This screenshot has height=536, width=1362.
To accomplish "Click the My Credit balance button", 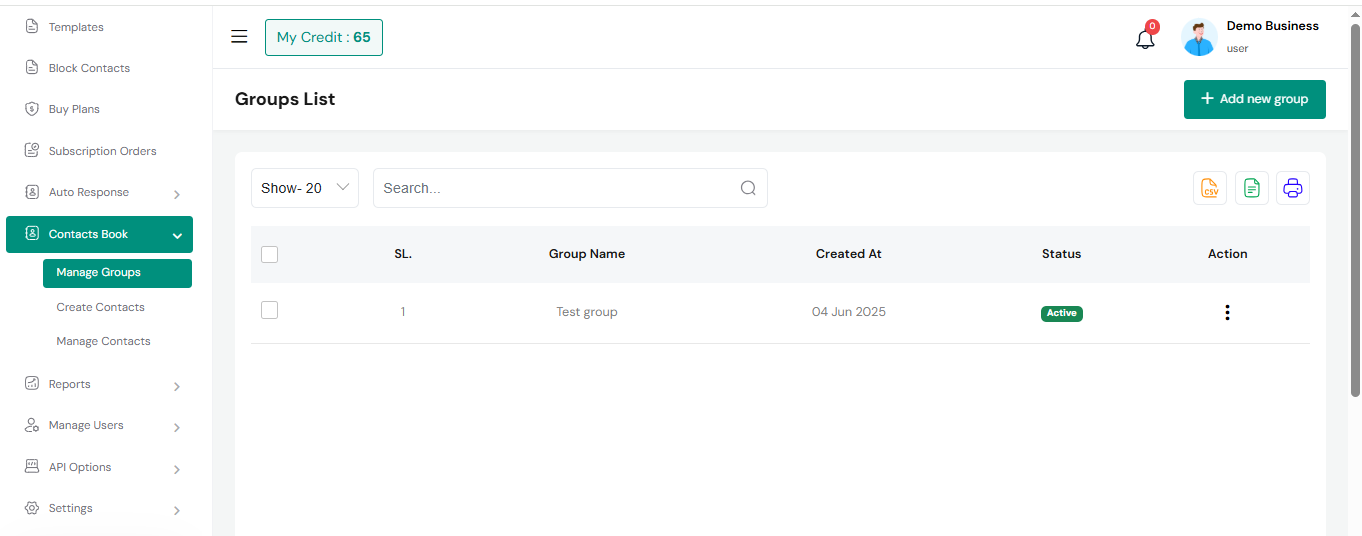I will pyautogui.click(x=323, y=37).
